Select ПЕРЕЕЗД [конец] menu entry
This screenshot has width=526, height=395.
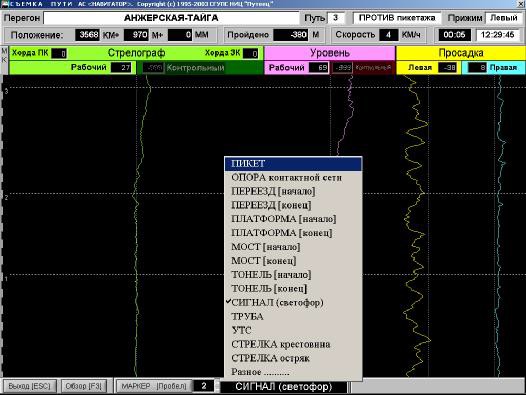point(293,205)
